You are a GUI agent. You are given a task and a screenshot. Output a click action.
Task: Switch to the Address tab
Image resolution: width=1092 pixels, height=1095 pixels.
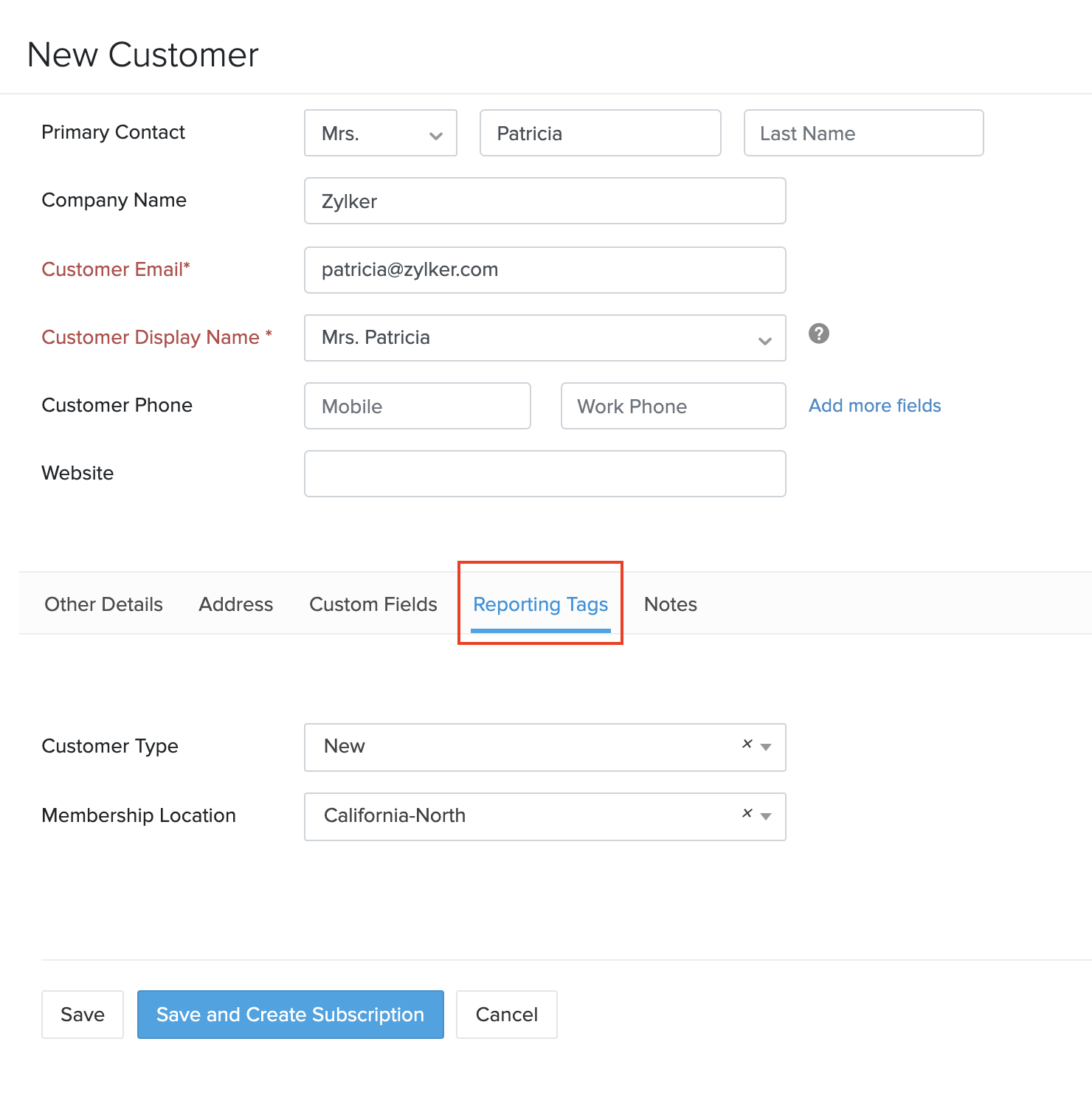coord(235,604)
